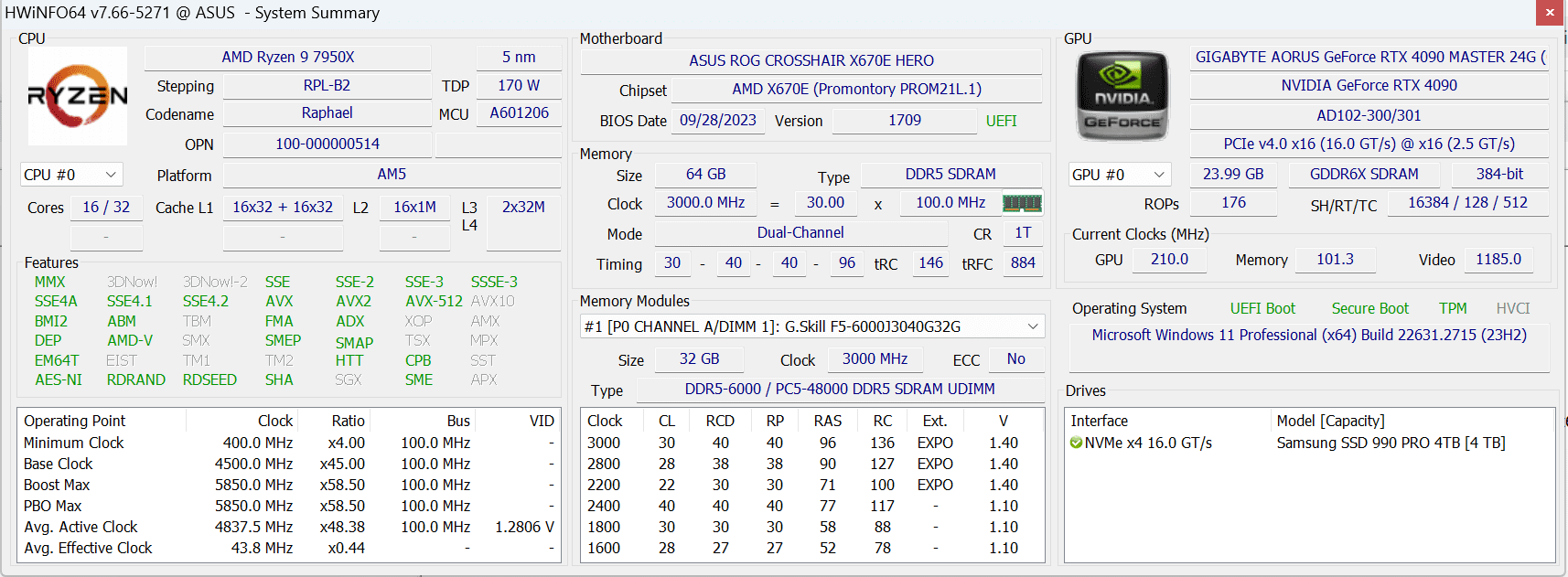
Task: Click the AVX-512 feature label
Action: 434,301
